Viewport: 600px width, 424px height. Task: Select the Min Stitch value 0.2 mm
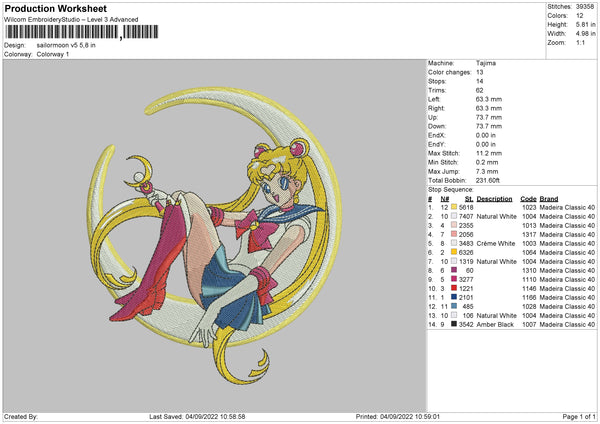(487, 162)
